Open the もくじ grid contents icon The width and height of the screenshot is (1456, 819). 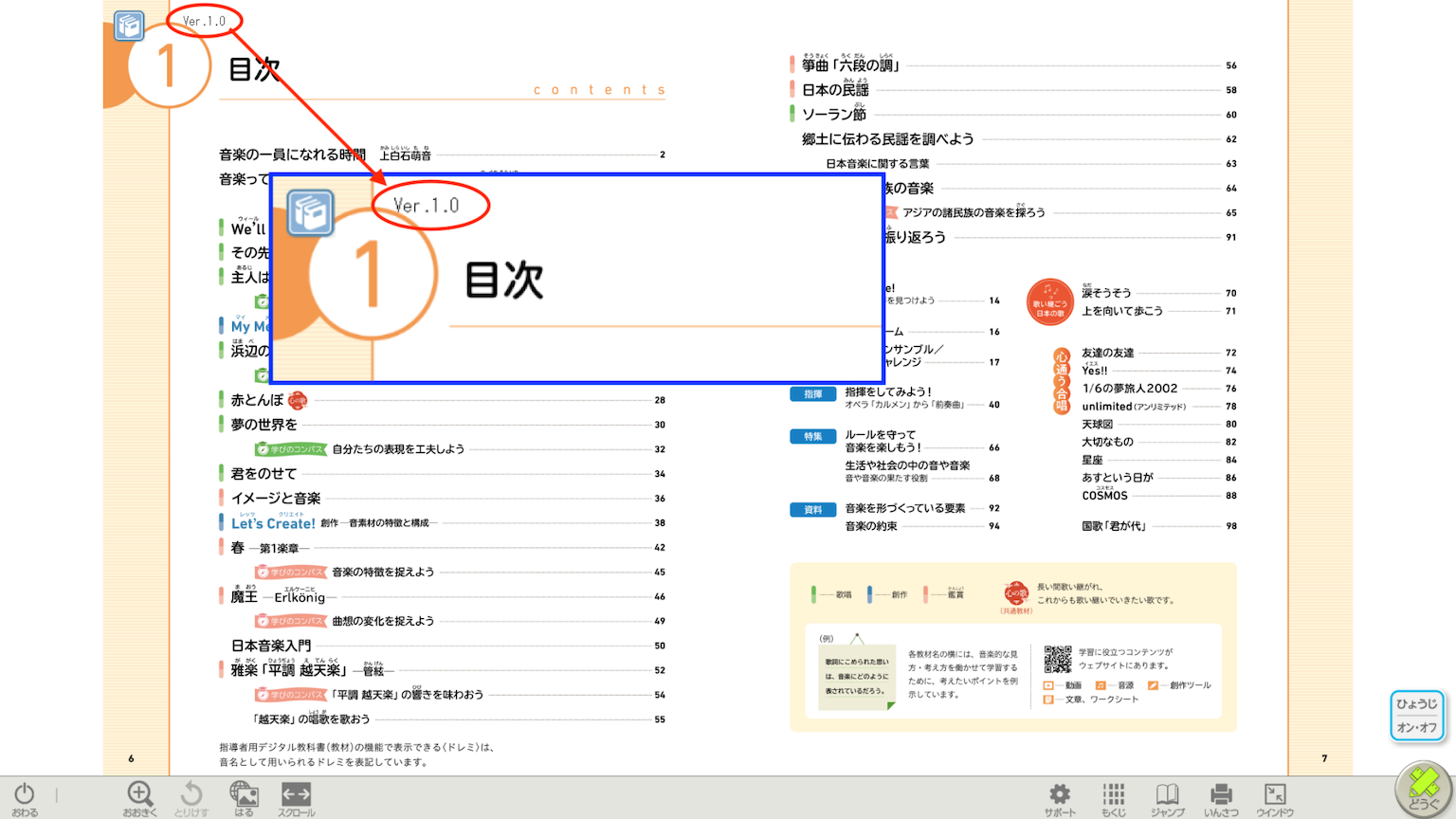click(x=1114, y=797)
